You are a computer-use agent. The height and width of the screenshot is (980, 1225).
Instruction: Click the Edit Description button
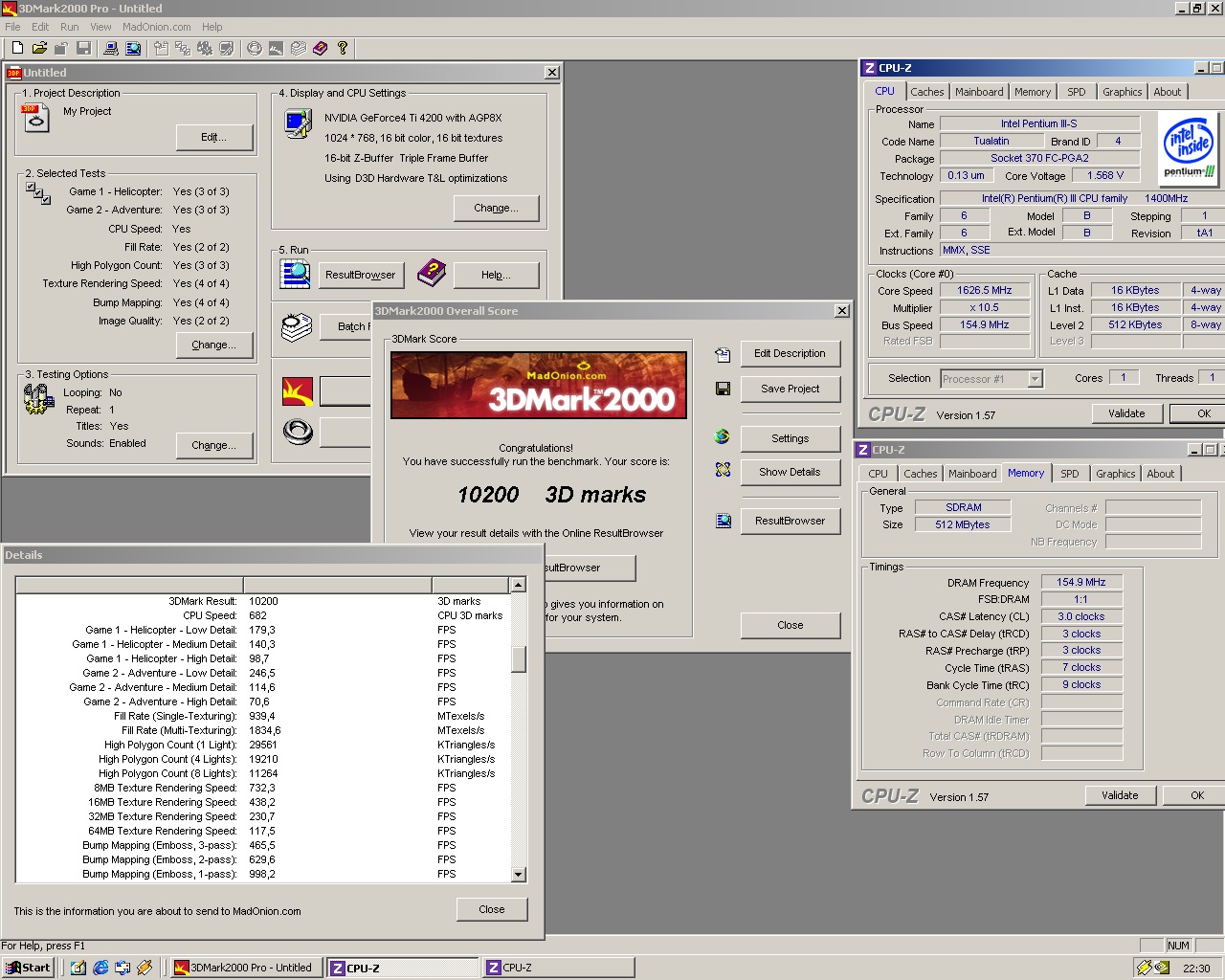point(790,353)
